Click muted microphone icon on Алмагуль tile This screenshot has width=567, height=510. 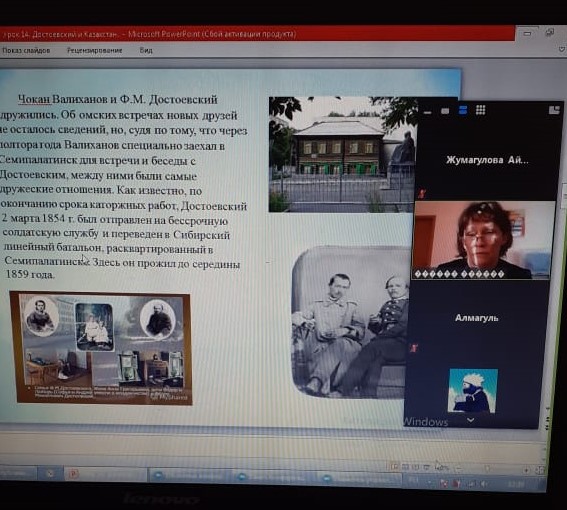coord(414,348)
